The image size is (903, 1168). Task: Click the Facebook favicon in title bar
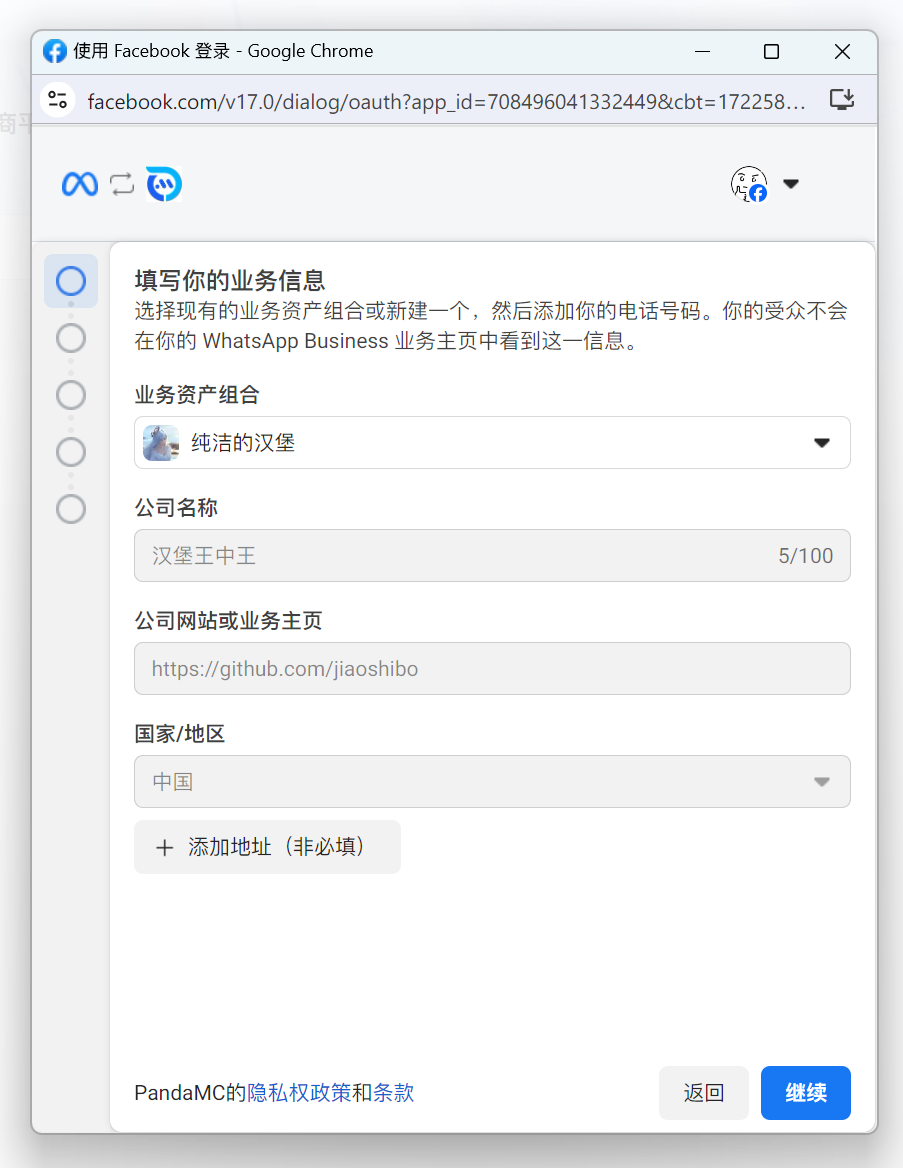tap(55, 51)
